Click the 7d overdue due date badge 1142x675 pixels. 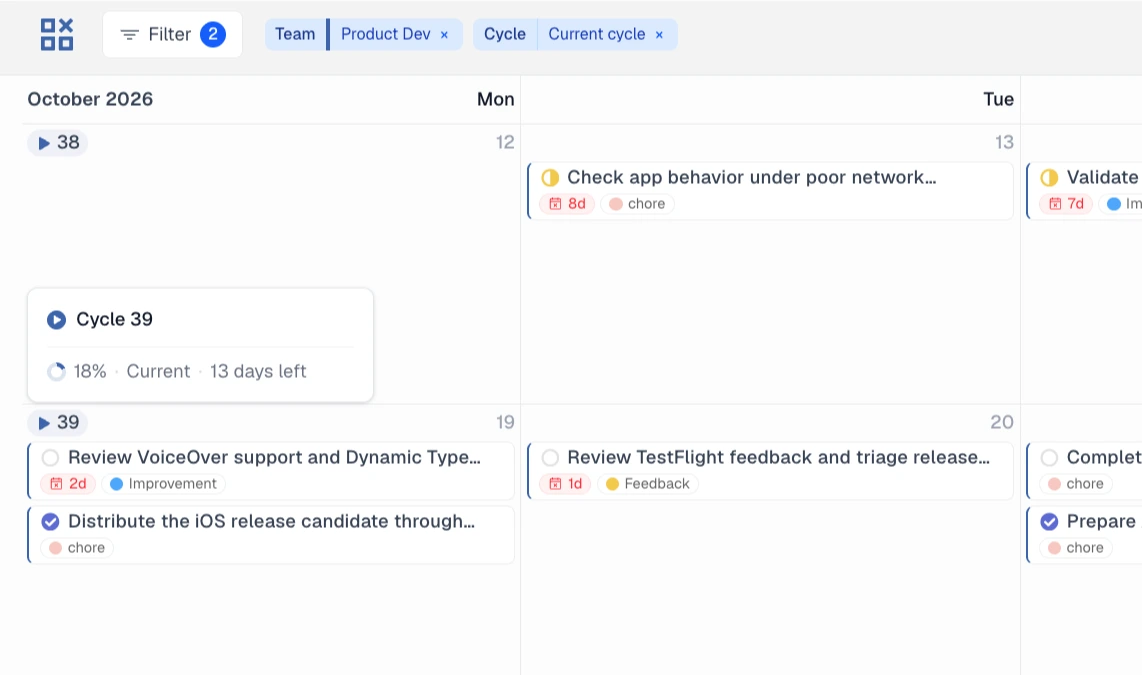(x=1066, y=204)
